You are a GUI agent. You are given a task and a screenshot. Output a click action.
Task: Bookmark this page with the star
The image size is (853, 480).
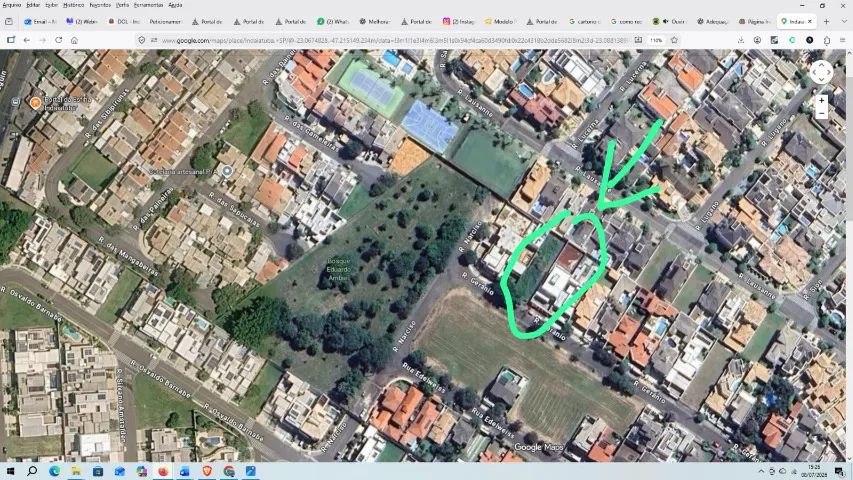(675, 40)
